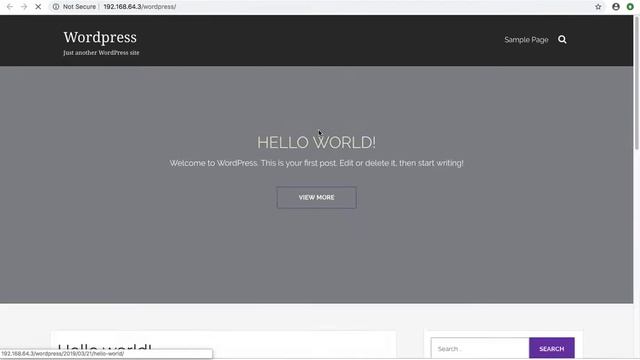Click the green extension icon in toolbar
The width and height of the screenshot is (640, 360).
point(630,7)
